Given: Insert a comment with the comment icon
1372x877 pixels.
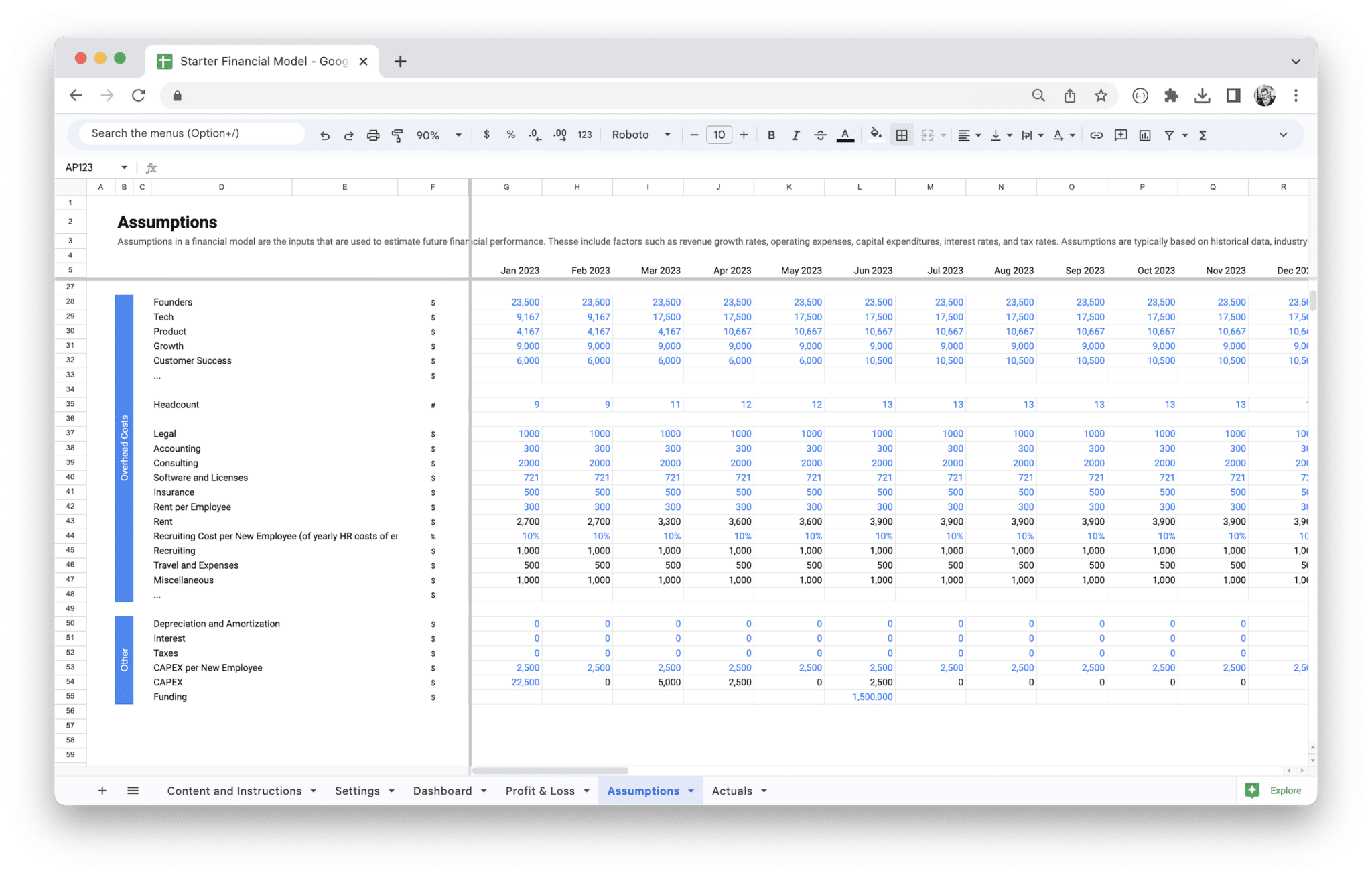Looking at the screenshot, I should [1121, 135].
